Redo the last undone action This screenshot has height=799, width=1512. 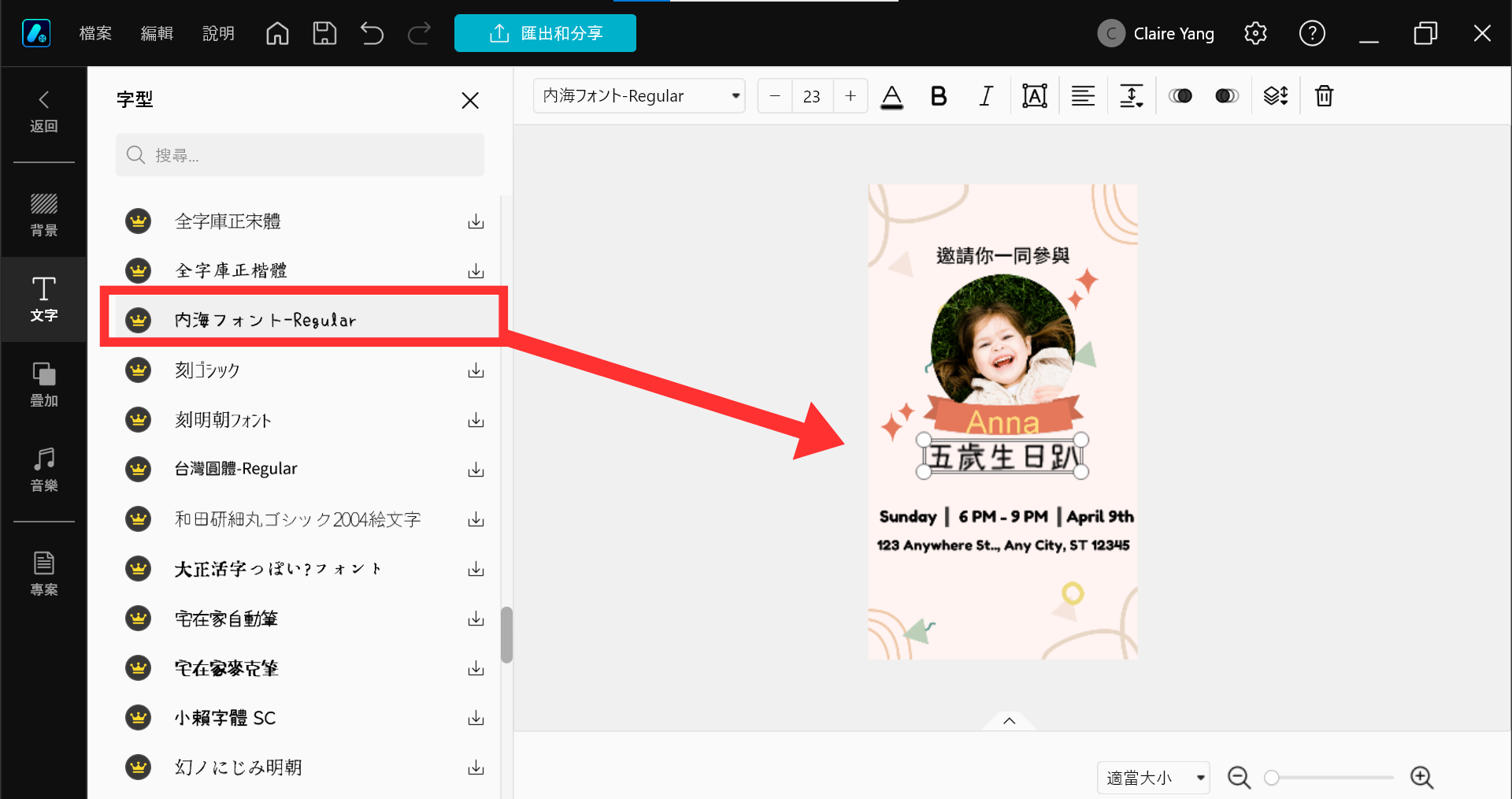419,33
